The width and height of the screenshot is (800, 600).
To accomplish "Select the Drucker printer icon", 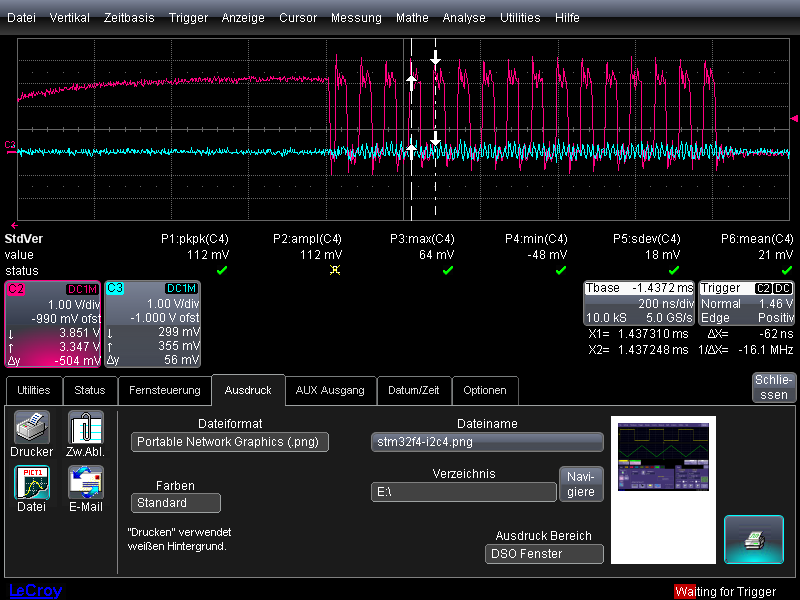I will tap(32, 428).
